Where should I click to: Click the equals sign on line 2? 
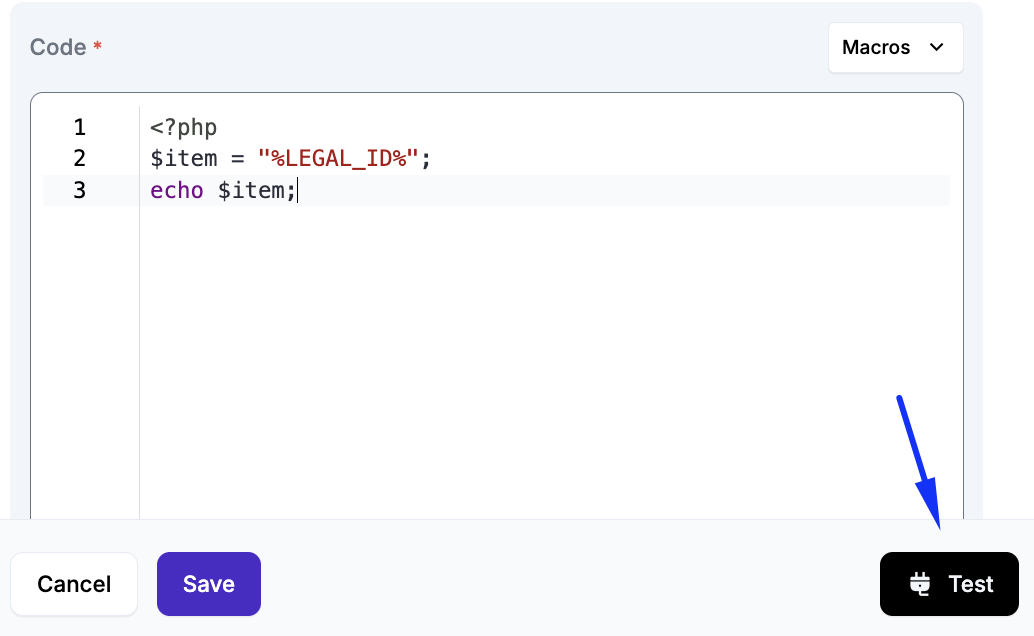(x=238, y=159)
